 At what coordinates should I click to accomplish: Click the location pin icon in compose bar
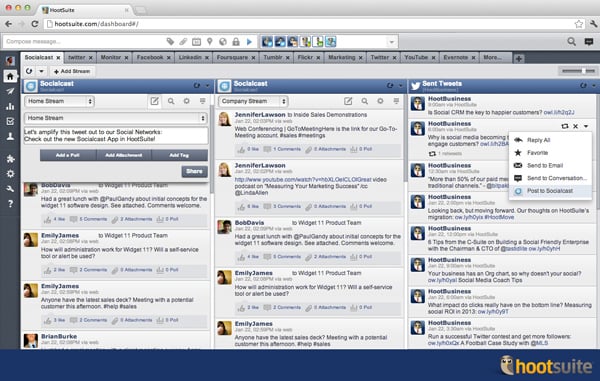pyautogui.click(x=210, y=41)
